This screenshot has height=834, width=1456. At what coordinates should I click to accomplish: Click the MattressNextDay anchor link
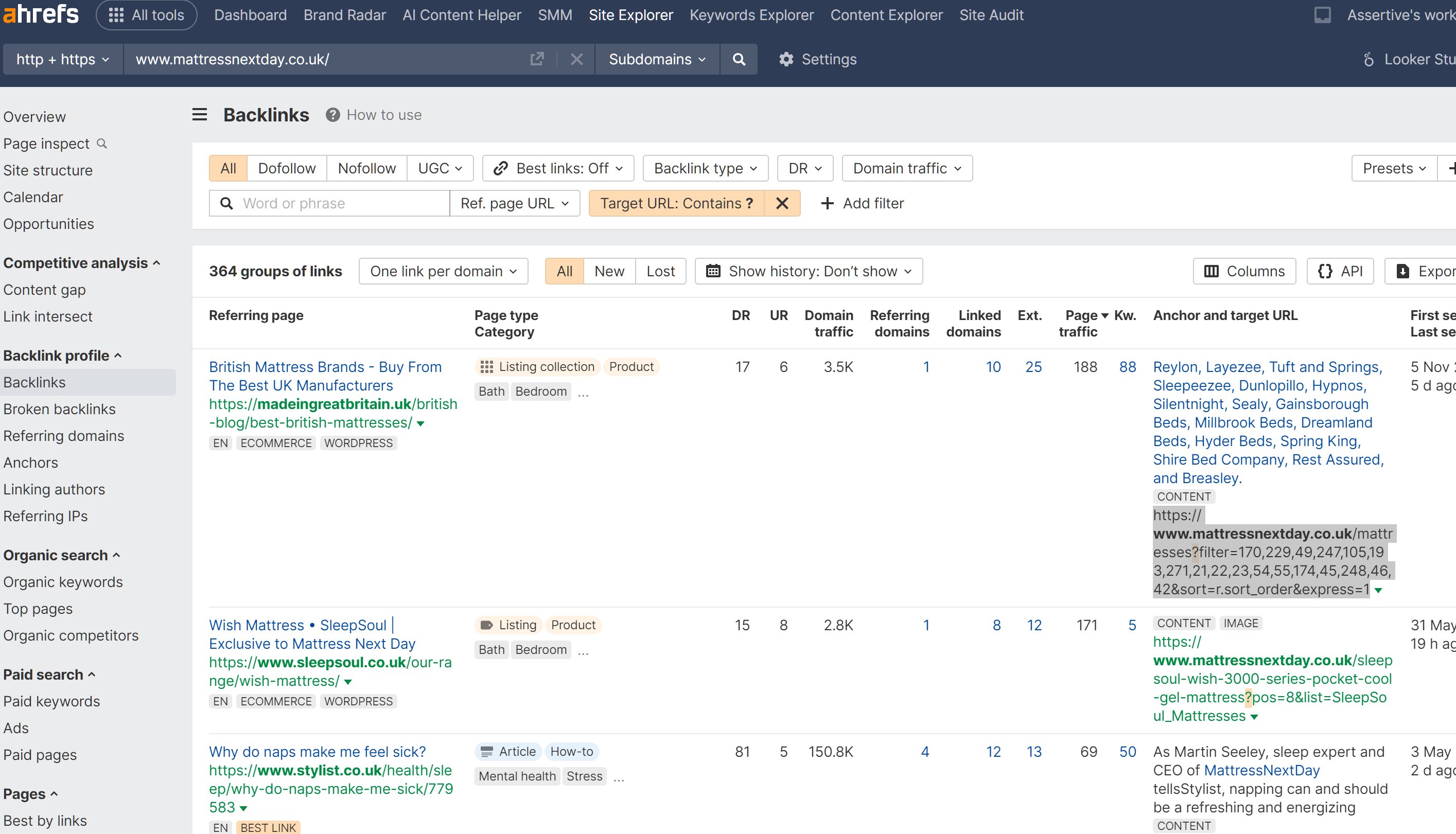coord(1262,770)
